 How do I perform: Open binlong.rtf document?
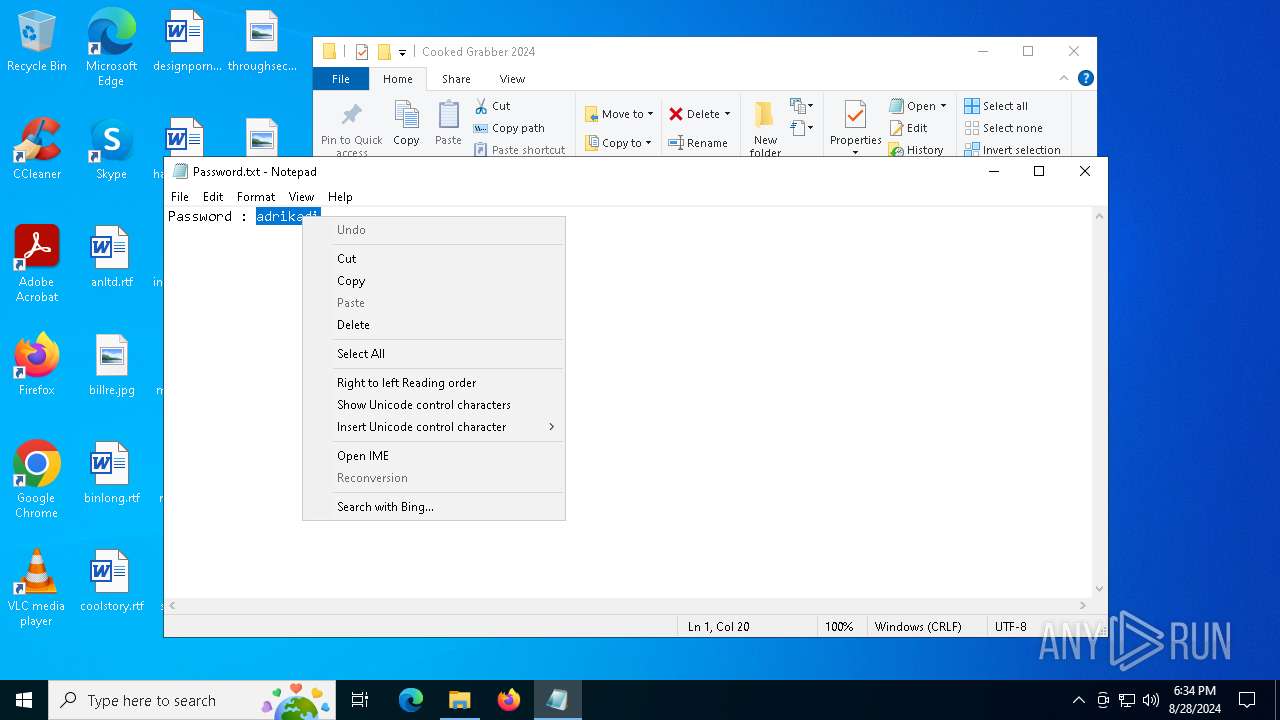111,473
